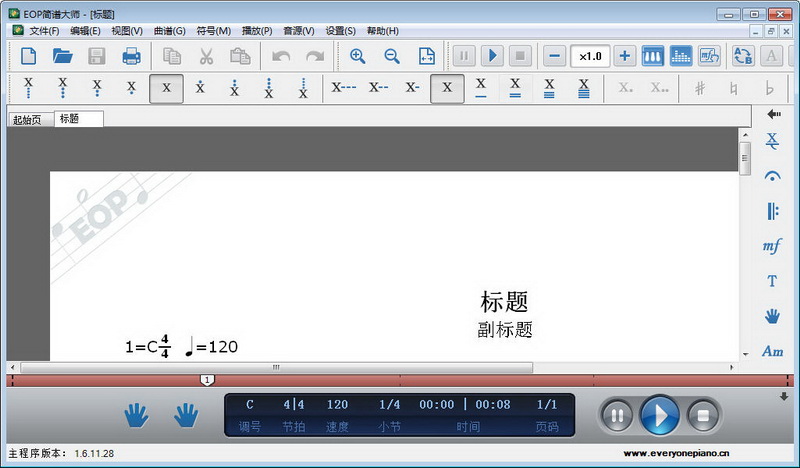
Task: Open the mf handwriting score icon
Action: coord(709,56)
